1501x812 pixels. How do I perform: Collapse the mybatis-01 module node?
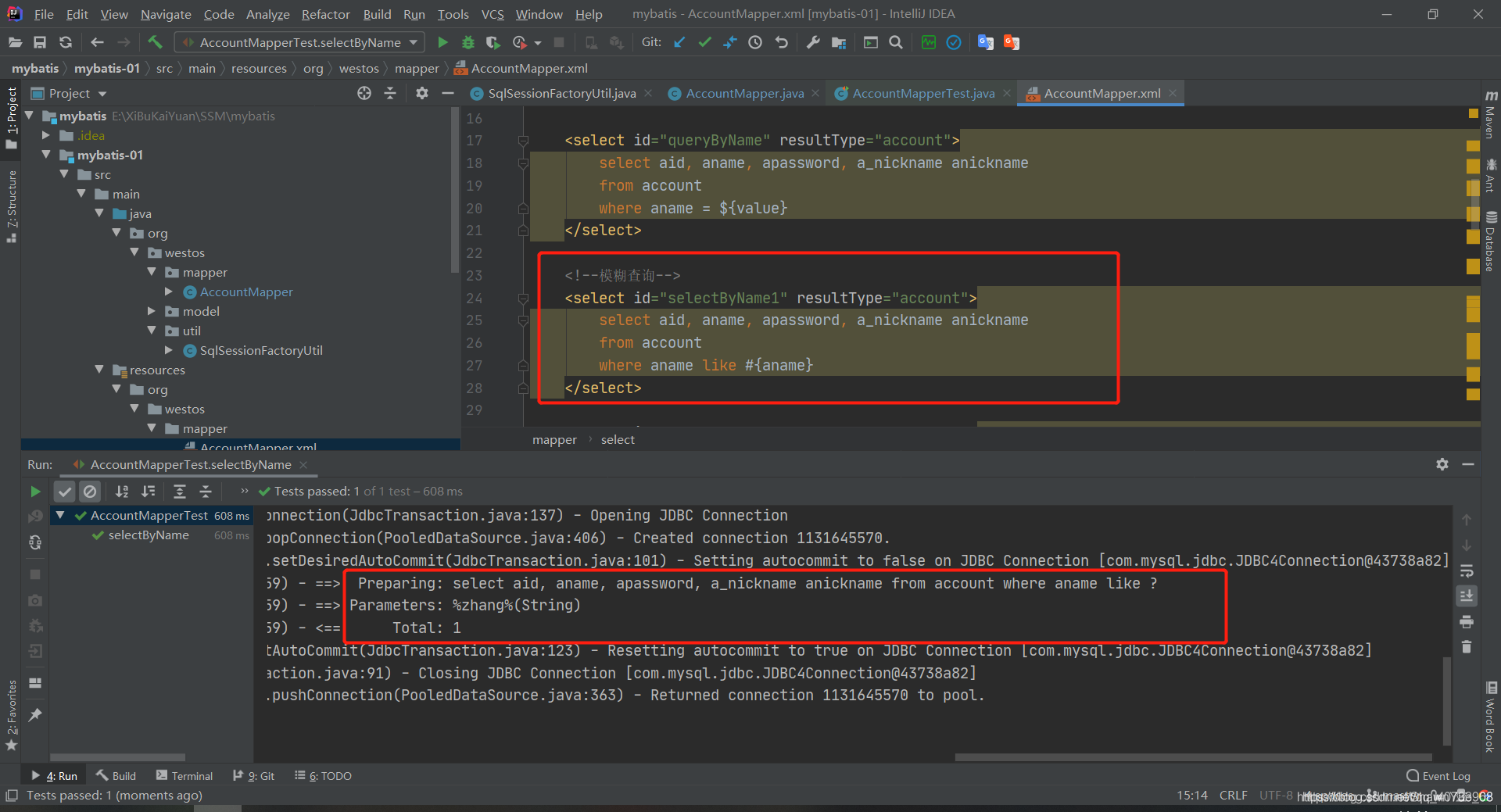click(47, 155)
